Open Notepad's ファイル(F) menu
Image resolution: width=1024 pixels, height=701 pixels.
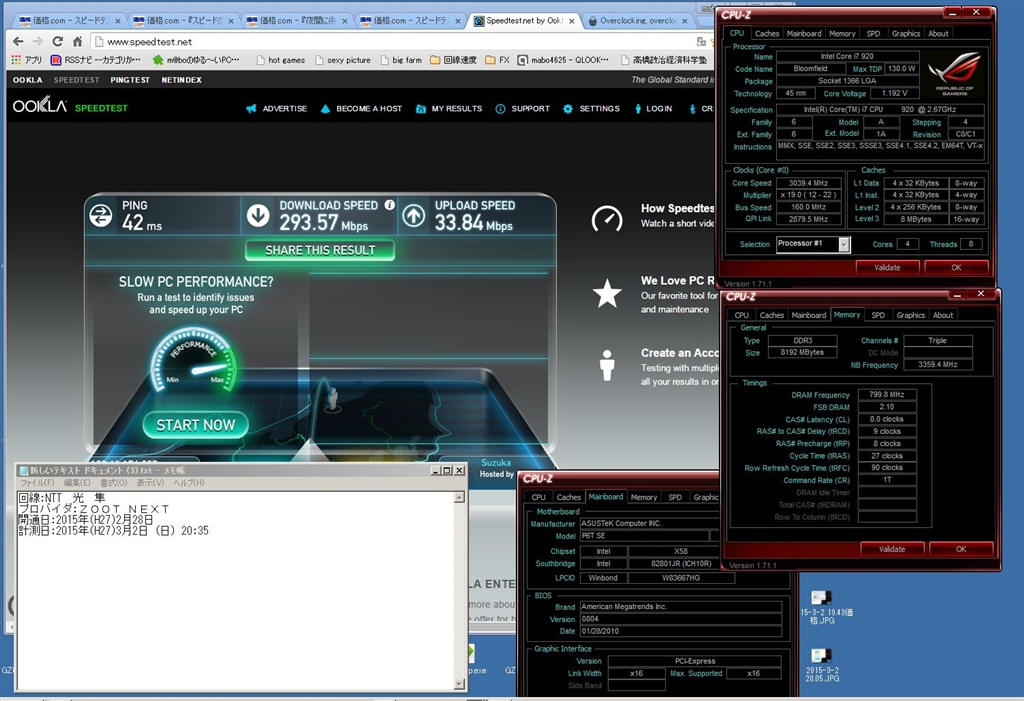click(38, 483)
